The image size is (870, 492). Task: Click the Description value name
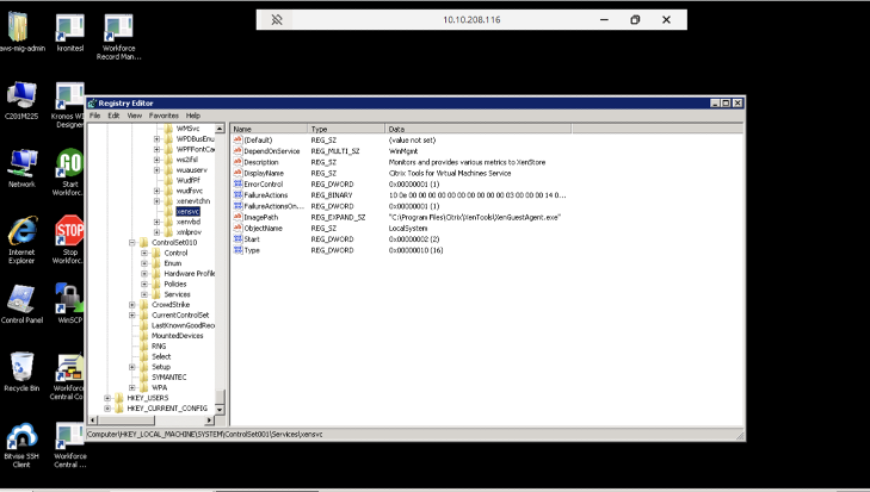point(261,162)
